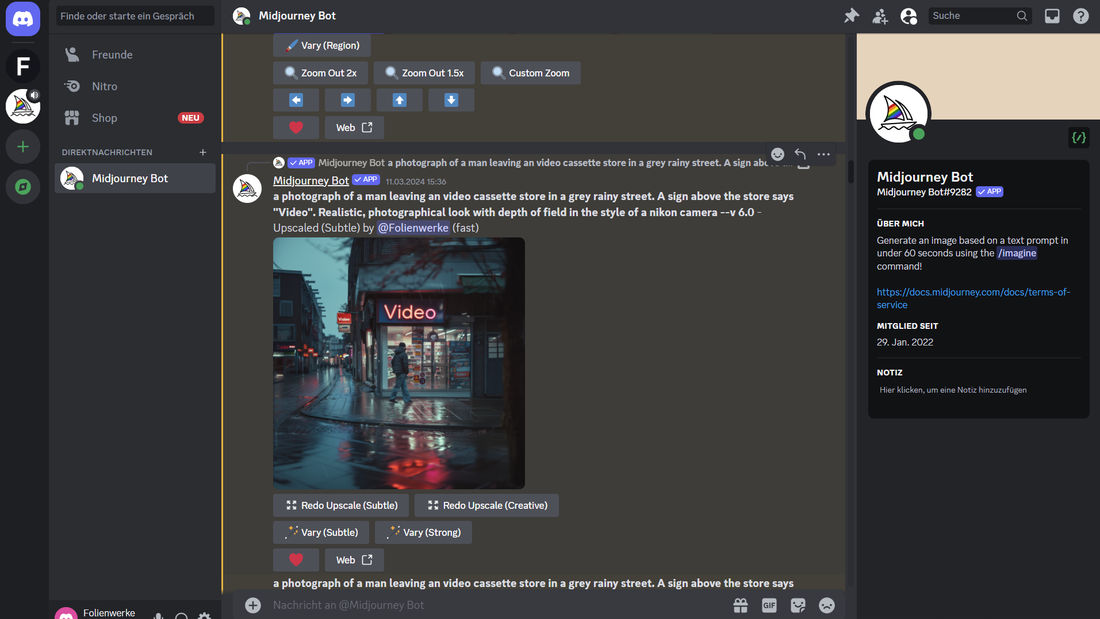
Task: Open pinned messages pin icon
Action: [851, 15]
